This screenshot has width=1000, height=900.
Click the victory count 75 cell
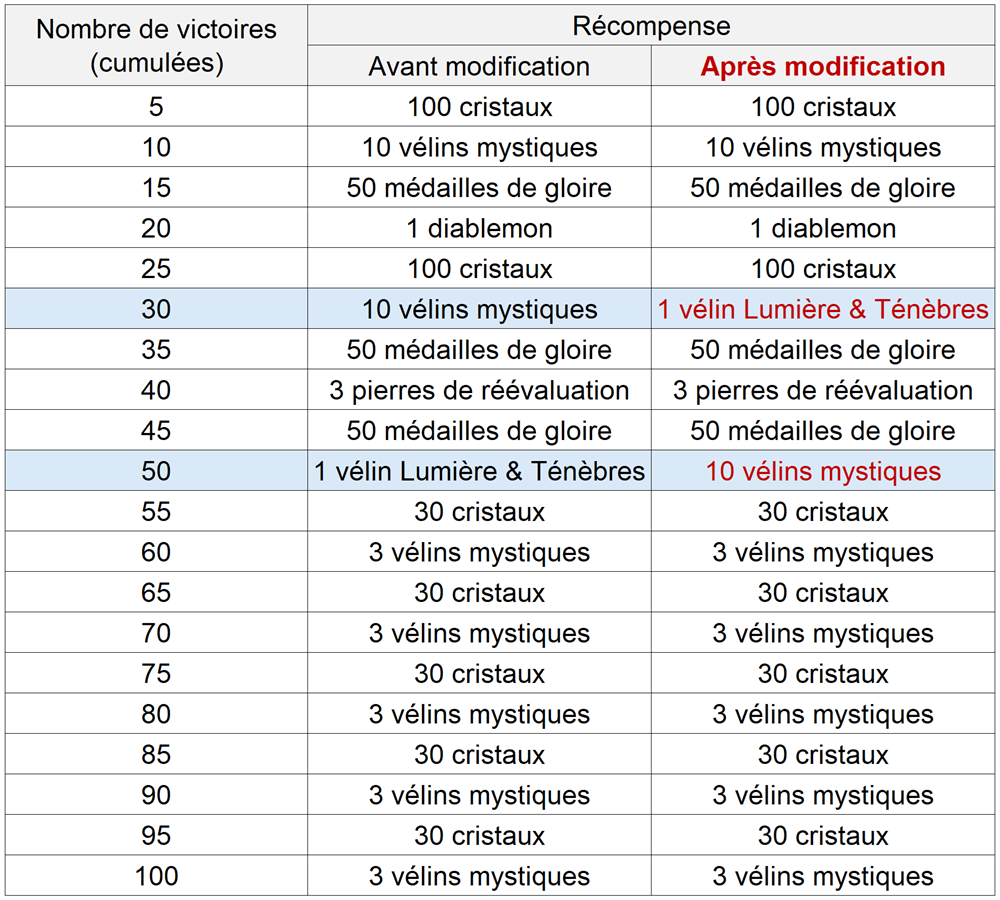click(x=156, y=674)
